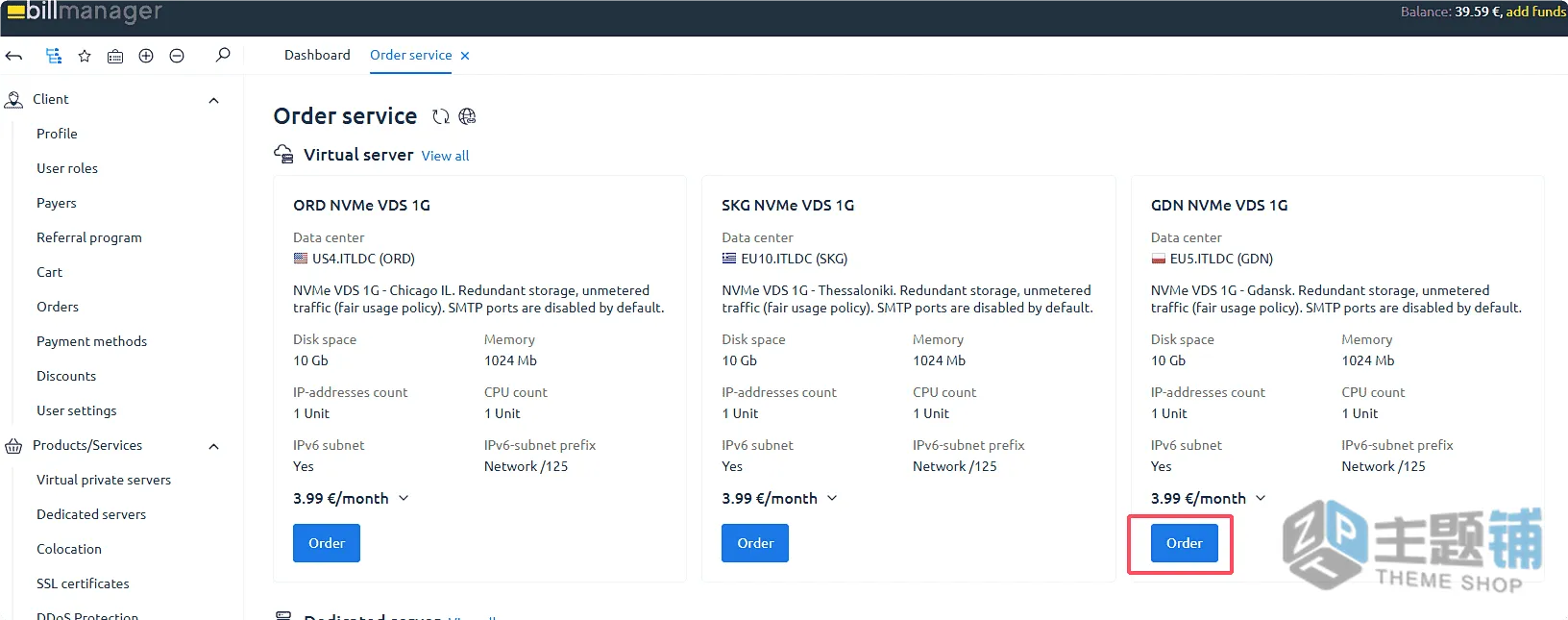The width and height of the screenshot is (1568, 620).
Task: Open price period dropdown for SKG NVMe VDS
Action: click(832, 498)
